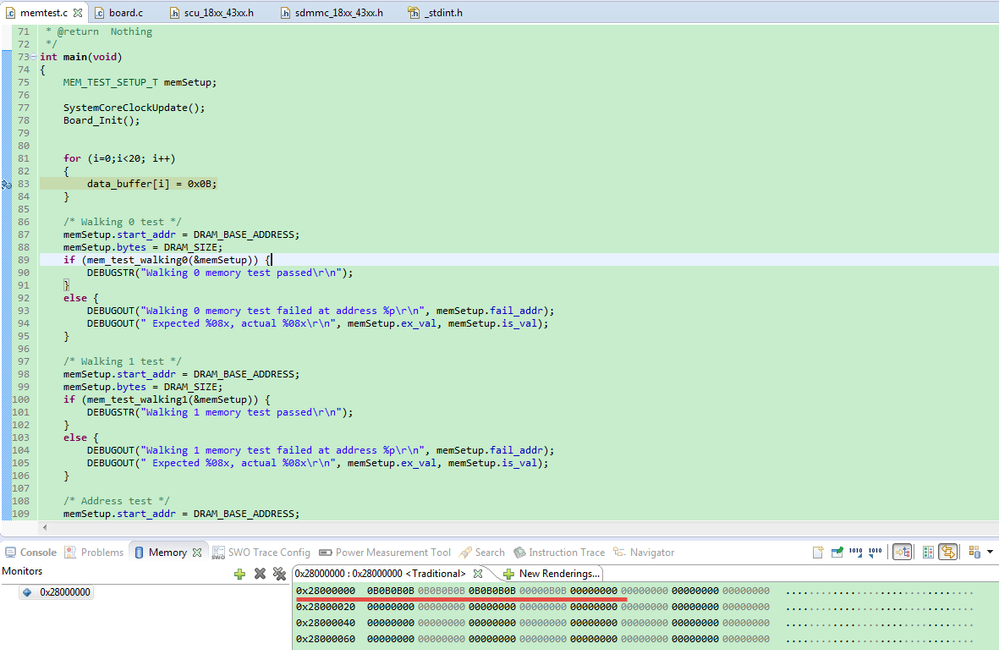This screenshot has height=650, width=999.
Task: Open the Problems view tab
Action: click(x=94, y=552)
